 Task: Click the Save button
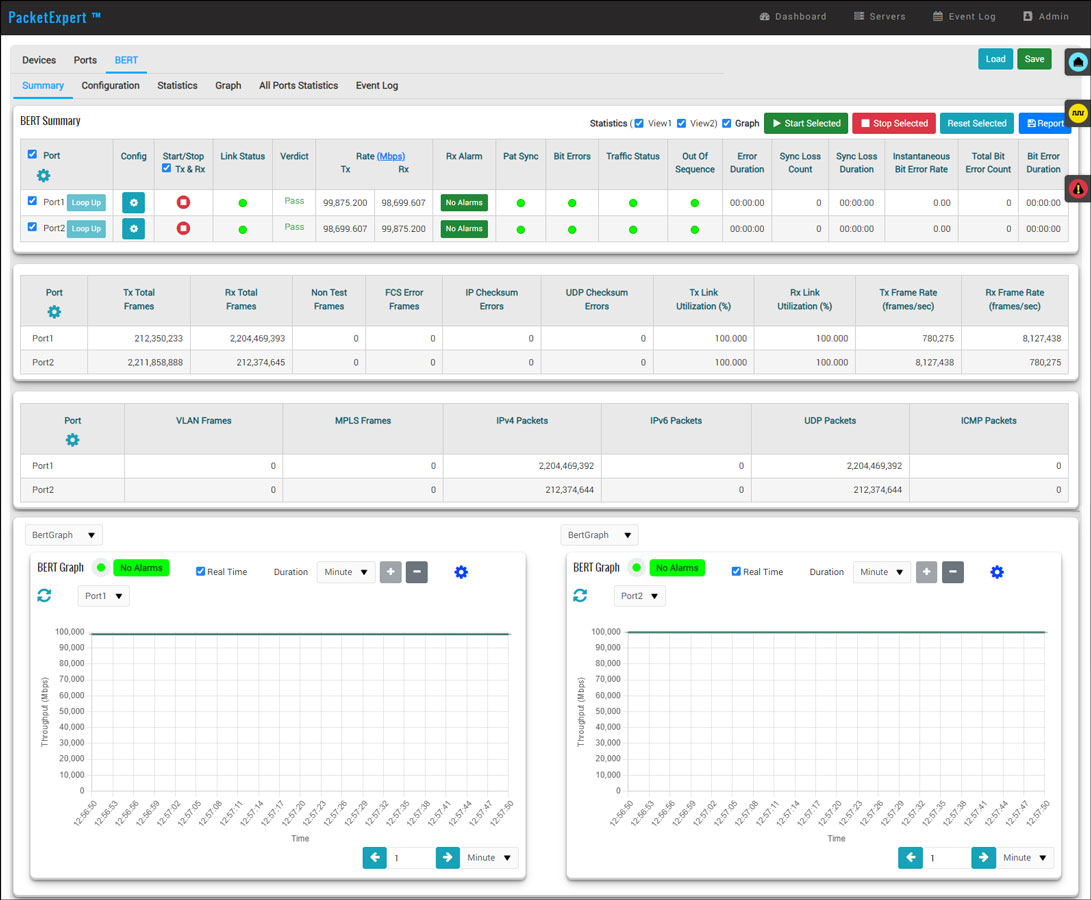[x=1035, y=59]
